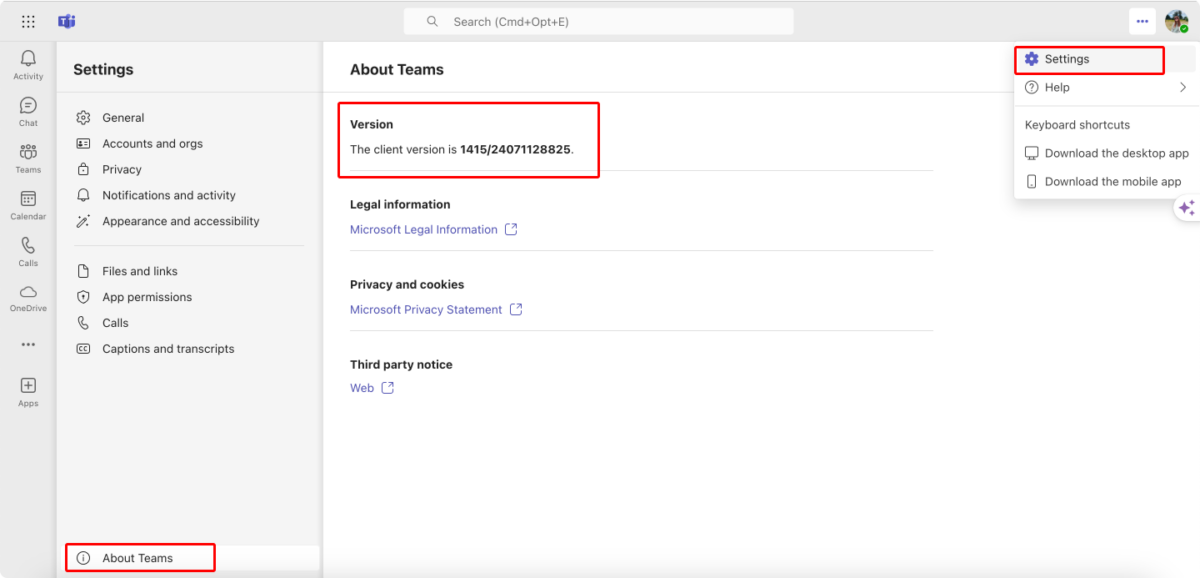Click the gear icon next to General
Screen dimensions: 1200x578
point(84,118)
